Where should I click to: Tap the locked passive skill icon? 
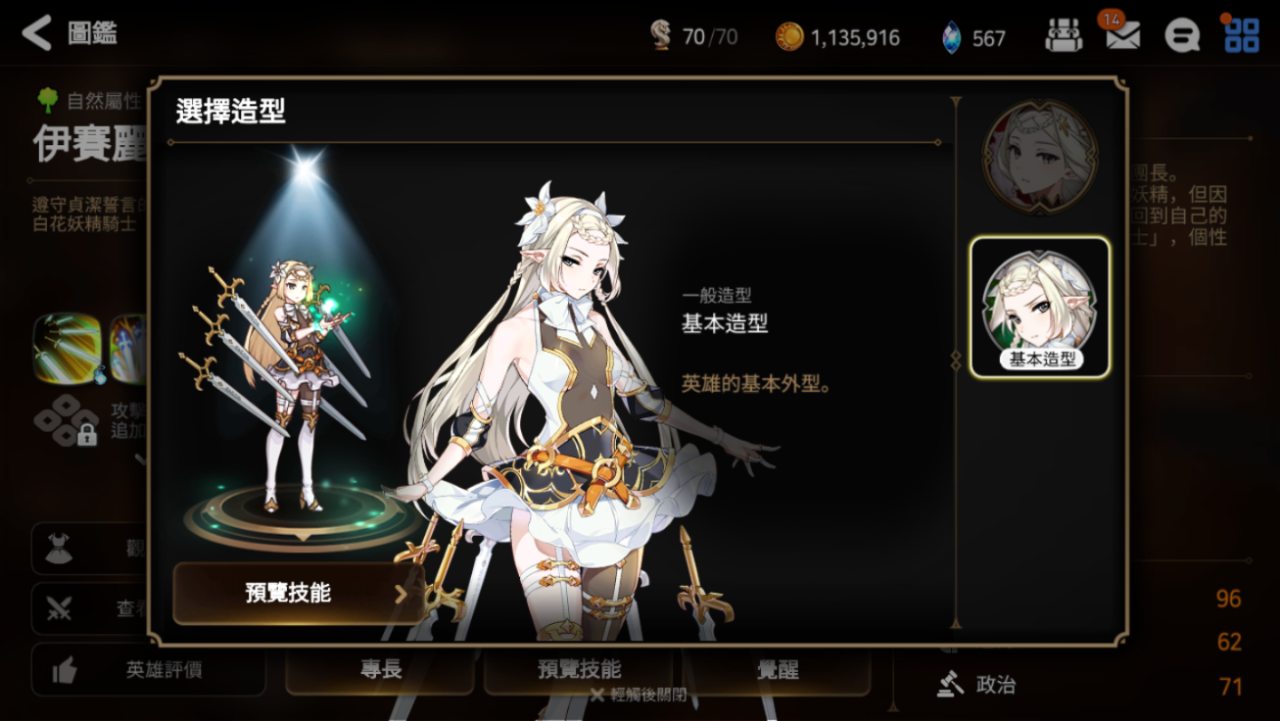point(65,421)
